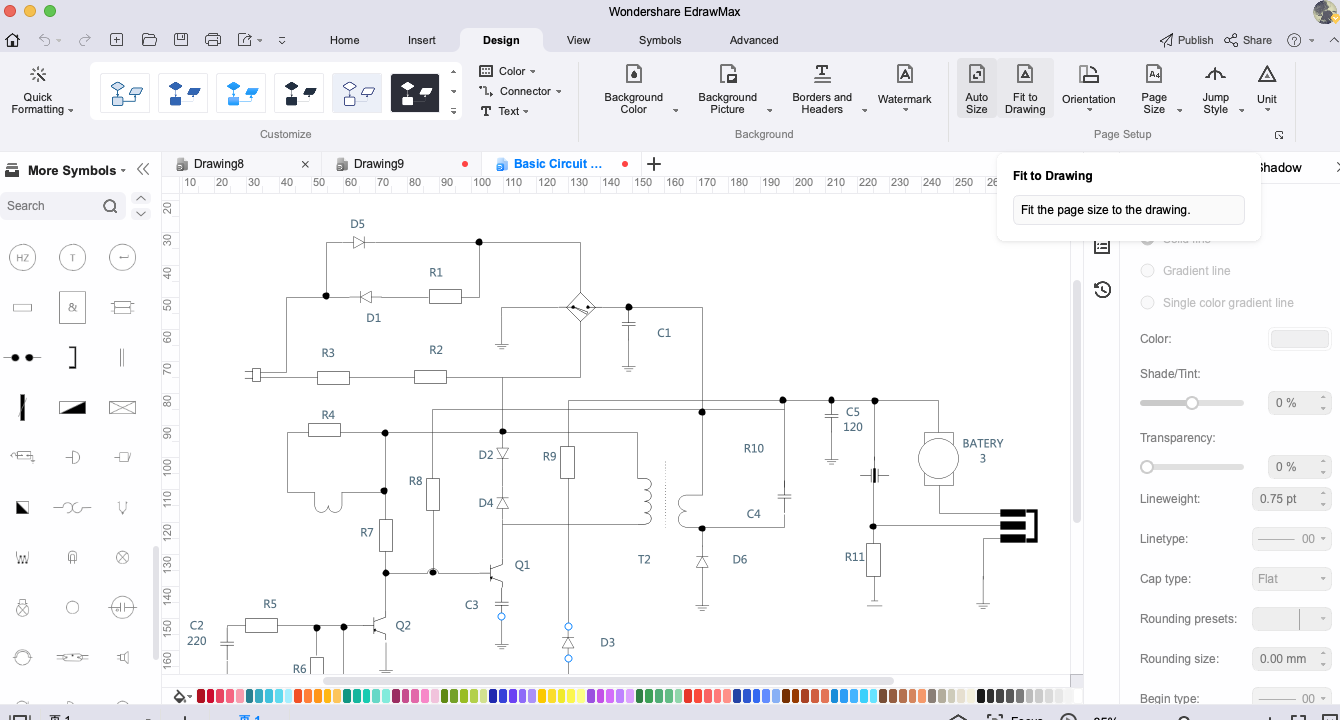Select the HZ circle symbol in the library

(x=22, y=258)
